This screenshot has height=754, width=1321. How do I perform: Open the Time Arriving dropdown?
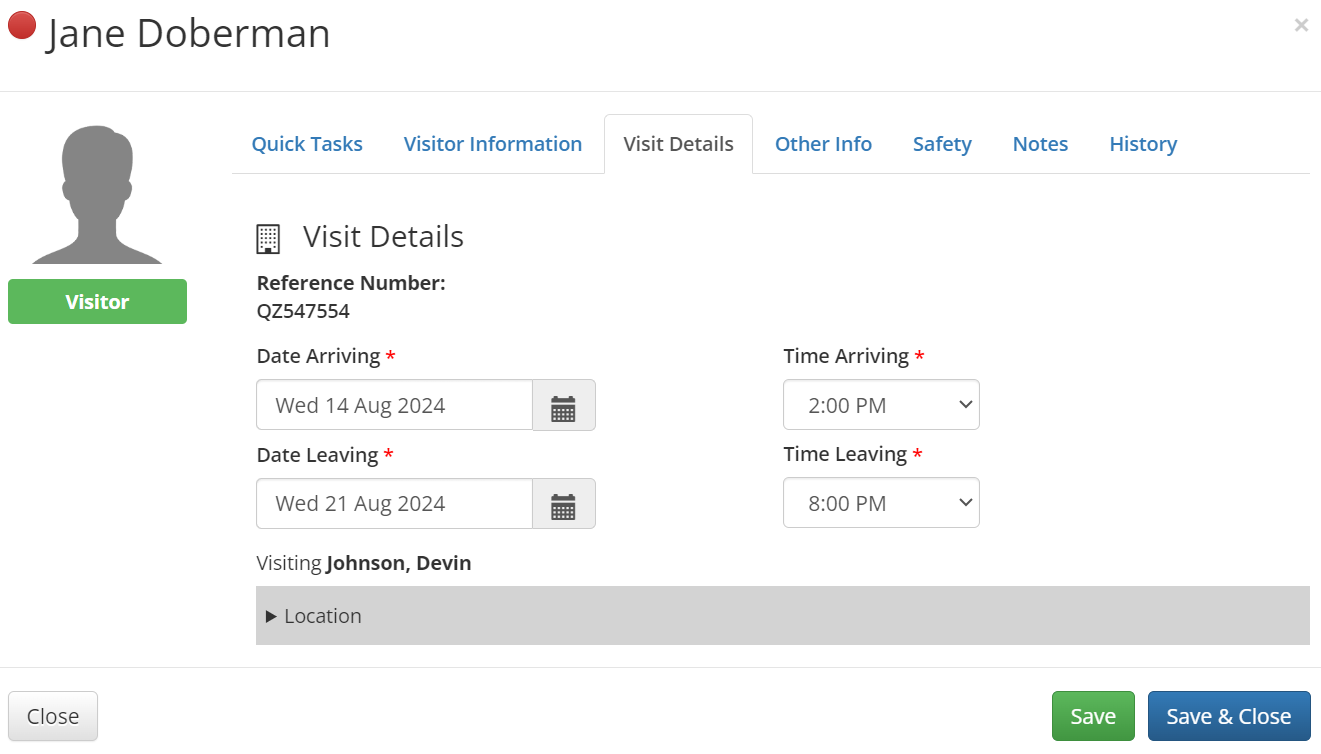[x=881, y=405]
